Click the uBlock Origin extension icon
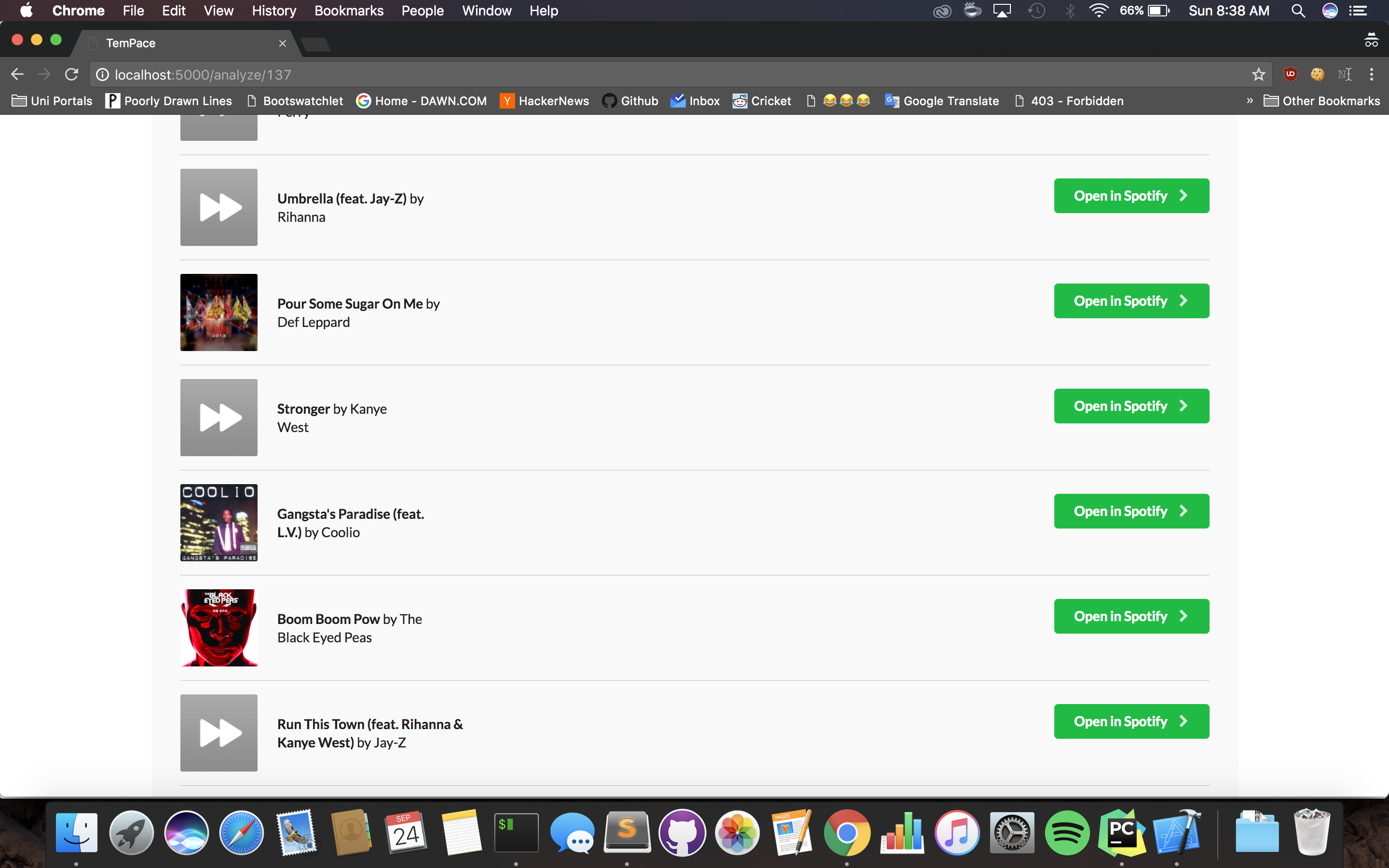The width and height of the screenshot is (1389, 868). click(1290, 74)
